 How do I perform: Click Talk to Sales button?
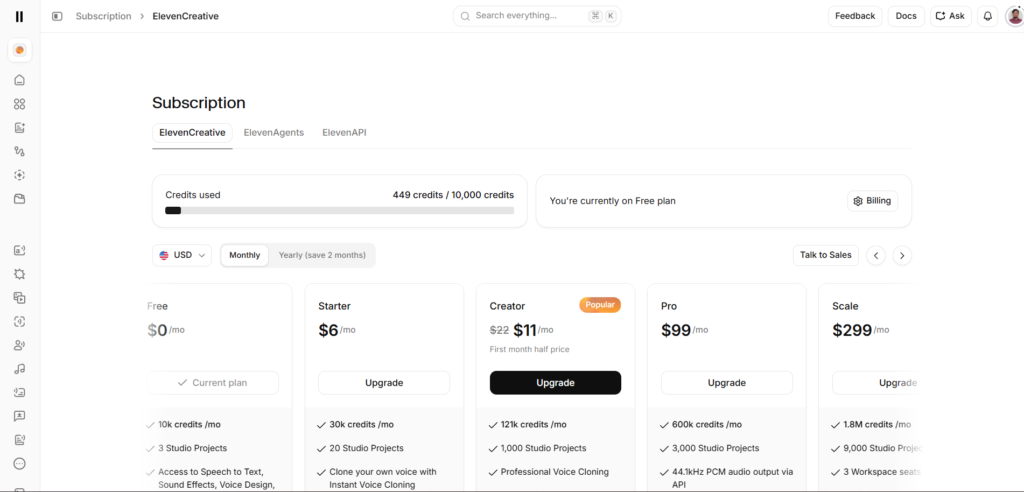click(x=826, y=255)
